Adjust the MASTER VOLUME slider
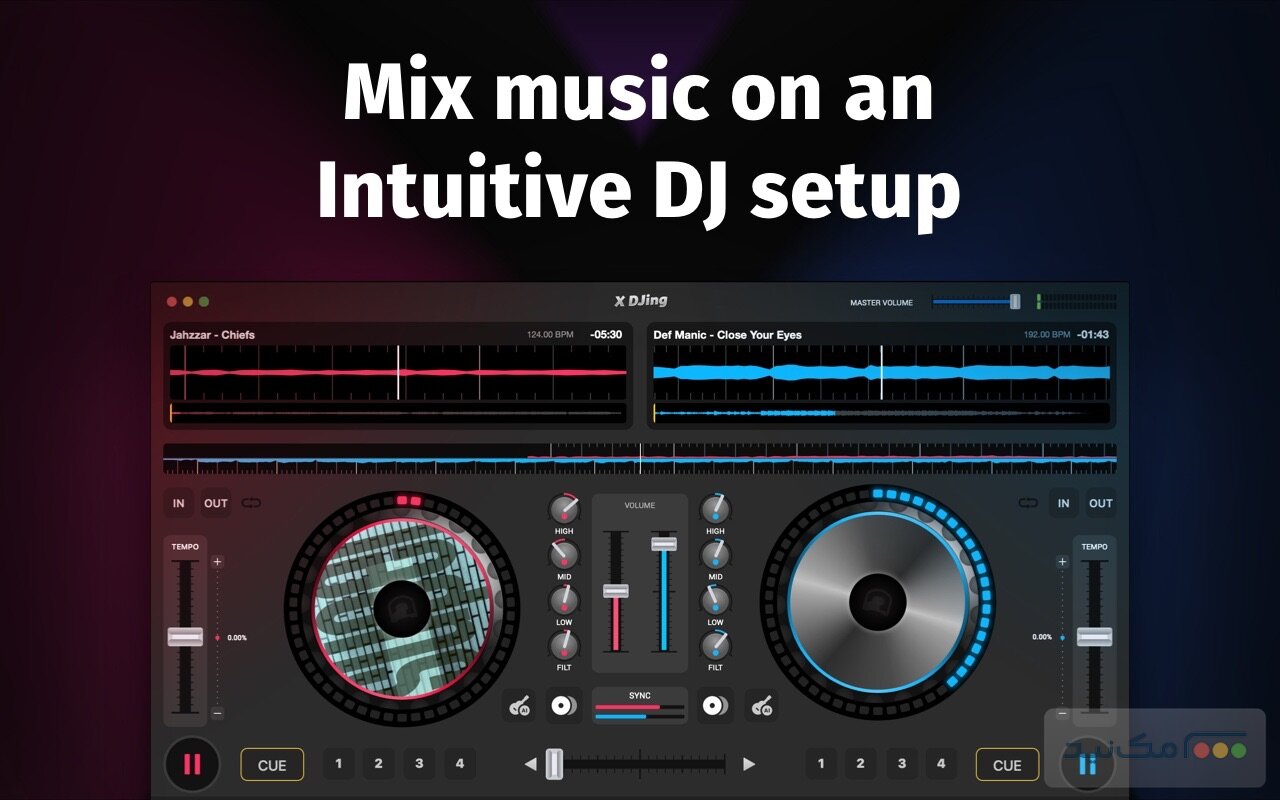Image resolution: width=1280 pixels, height=800 pixels. [x=1013, y=301]
